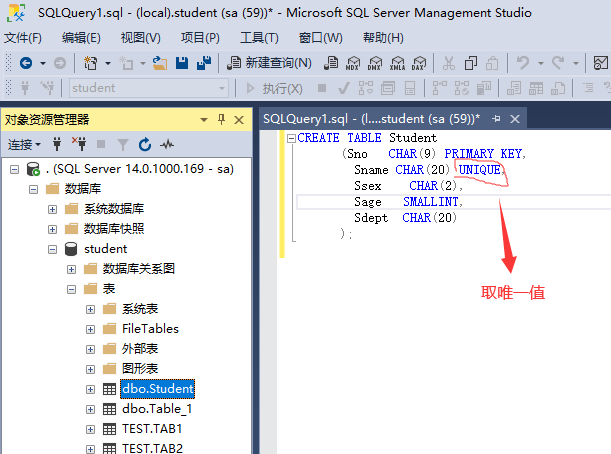Open the Connect dropdown in Object Explorer
This screenshot has width=611, height=454.
tap(24, 145)
